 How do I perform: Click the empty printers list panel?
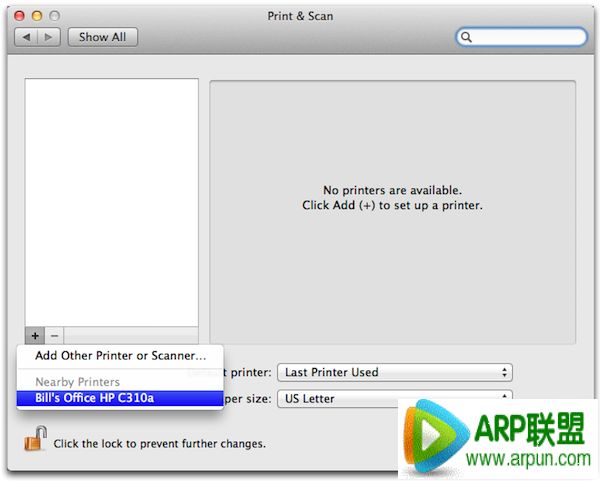110,200
